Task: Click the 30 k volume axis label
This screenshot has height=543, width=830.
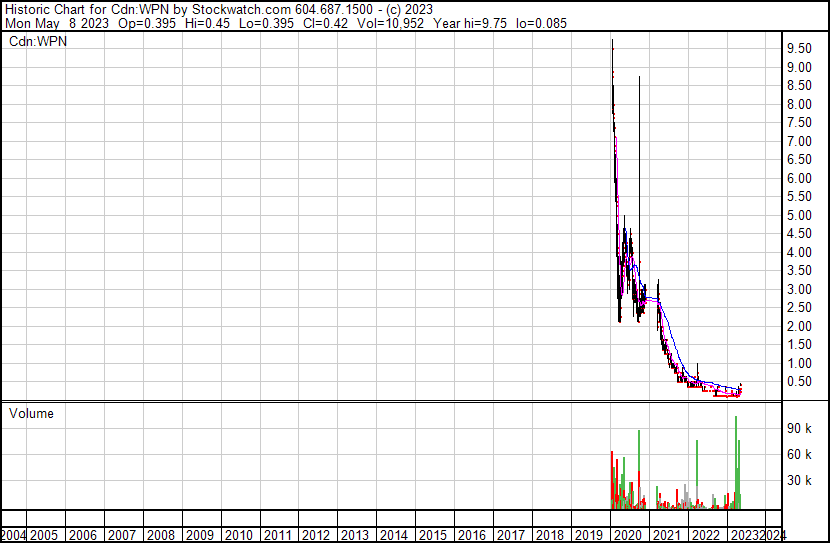Action: pyautogui.click(x=799, y=480)
